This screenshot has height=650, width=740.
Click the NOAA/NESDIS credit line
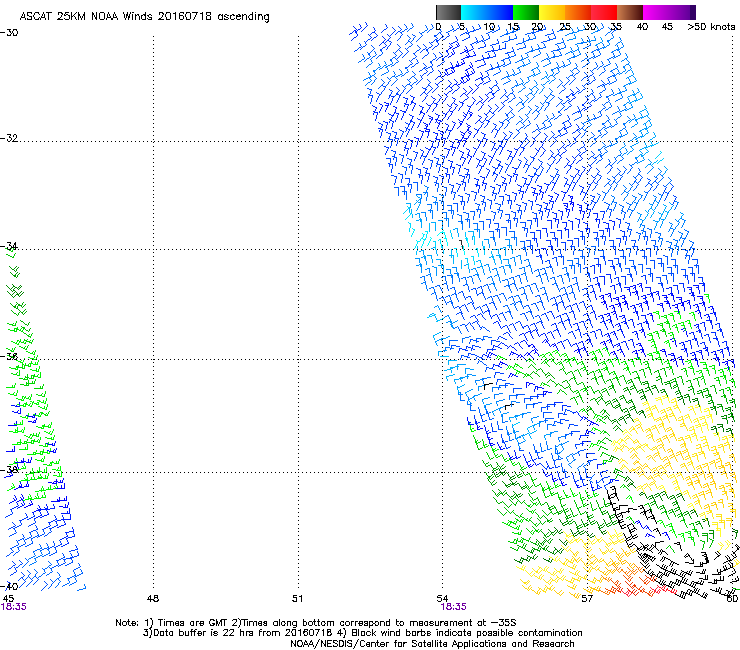432,644
